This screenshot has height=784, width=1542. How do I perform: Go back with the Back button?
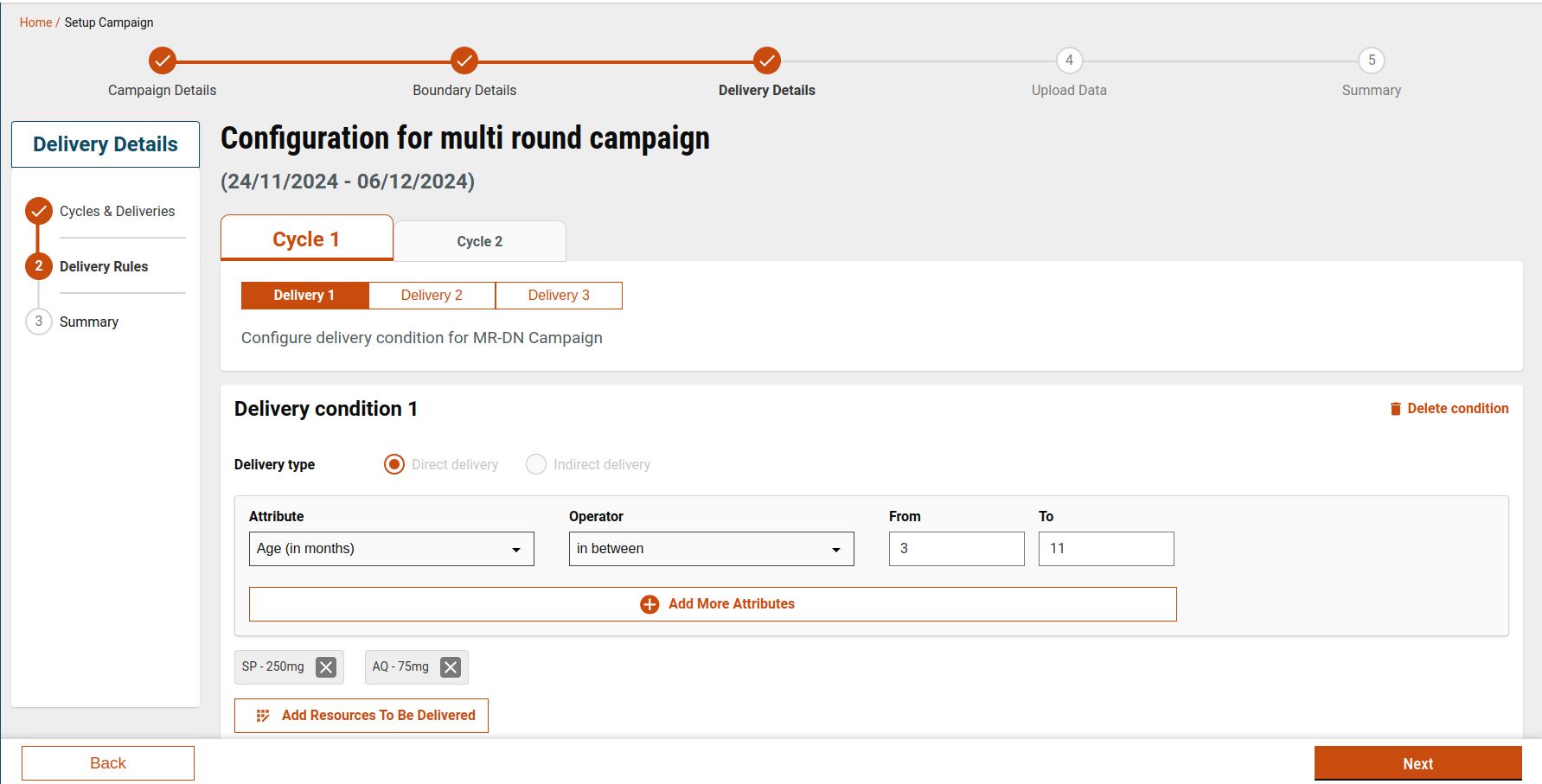click(108, 763)
